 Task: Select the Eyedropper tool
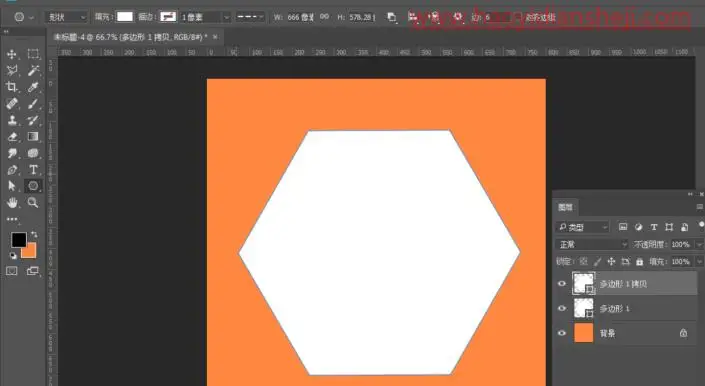(x=33, y=87)
